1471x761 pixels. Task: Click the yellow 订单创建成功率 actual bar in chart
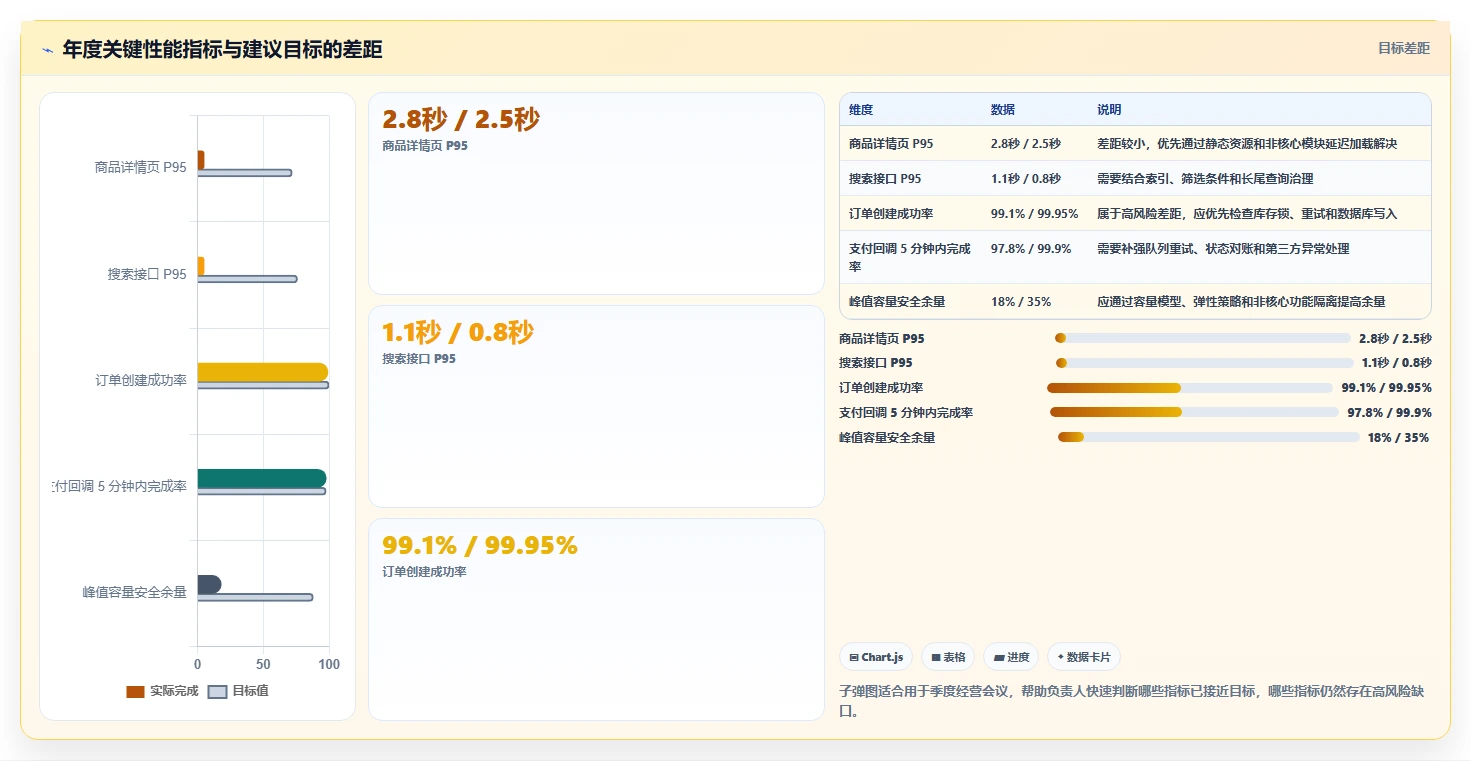(x=263, y=372)
